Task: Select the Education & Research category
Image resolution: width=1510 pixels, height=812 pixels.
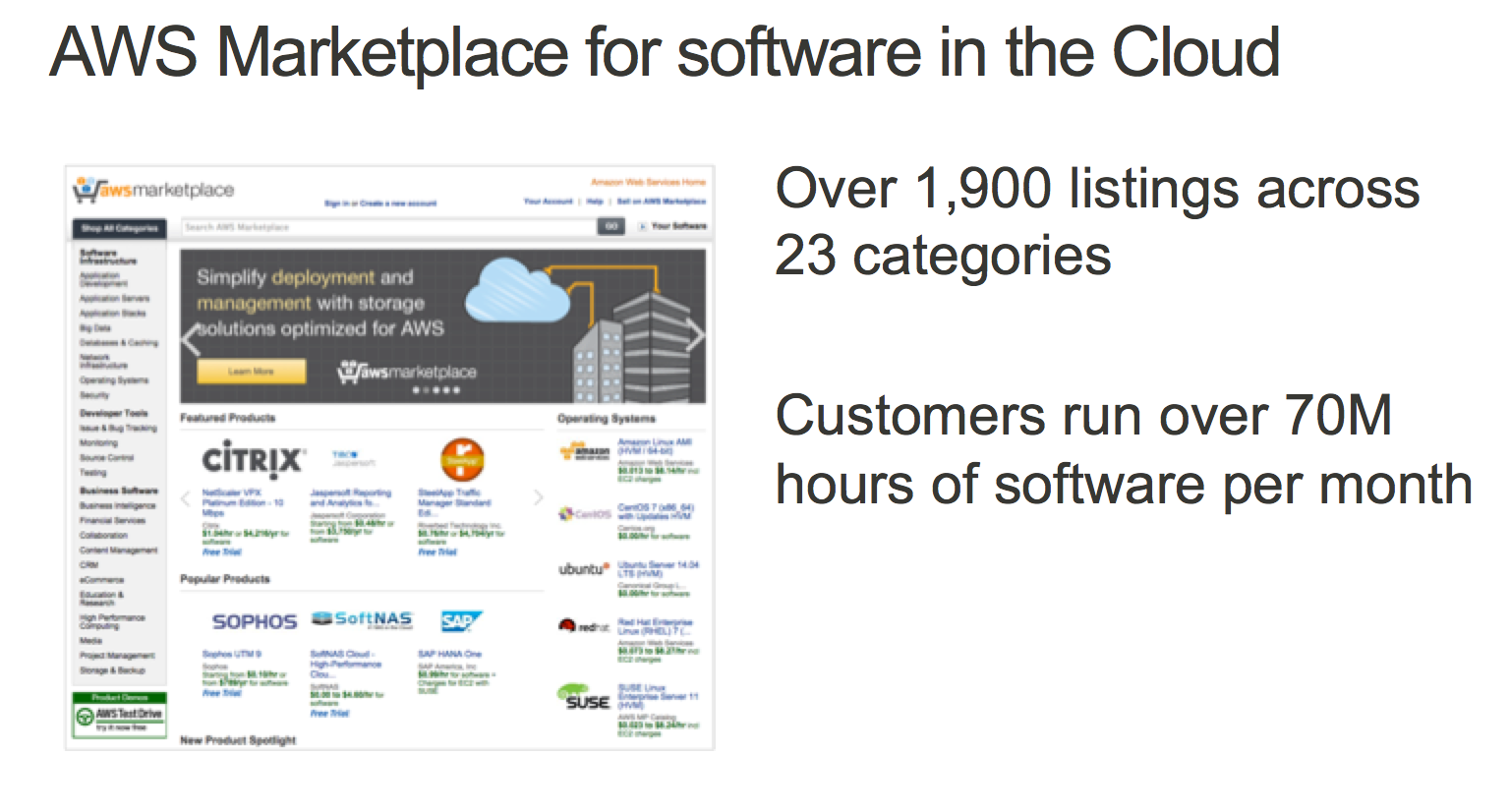Action: [x=102, y=598]
